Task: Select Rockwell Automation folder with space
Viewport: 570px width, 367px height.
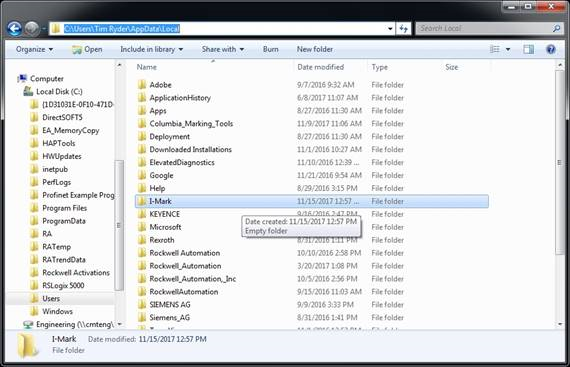Action: tap(185, 253)
